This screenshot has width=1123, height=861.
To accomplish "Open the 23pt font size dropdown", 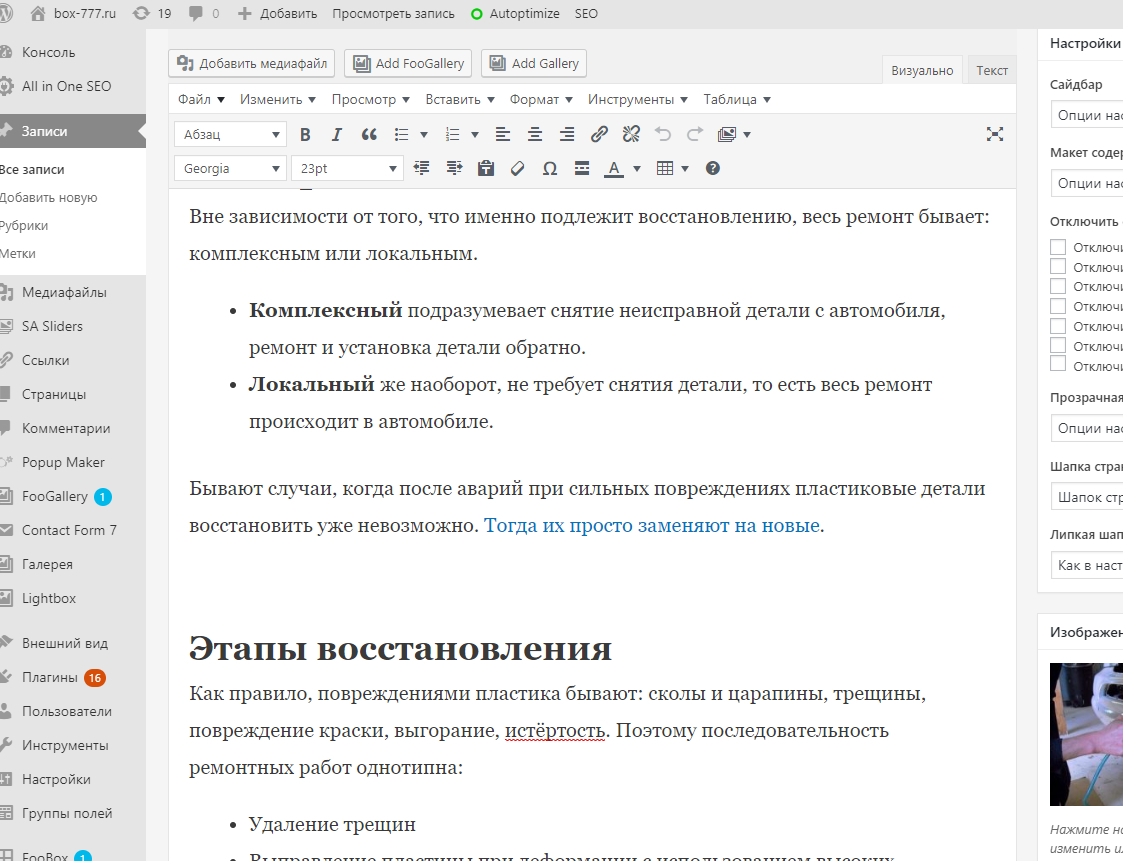I will (347, 168).
